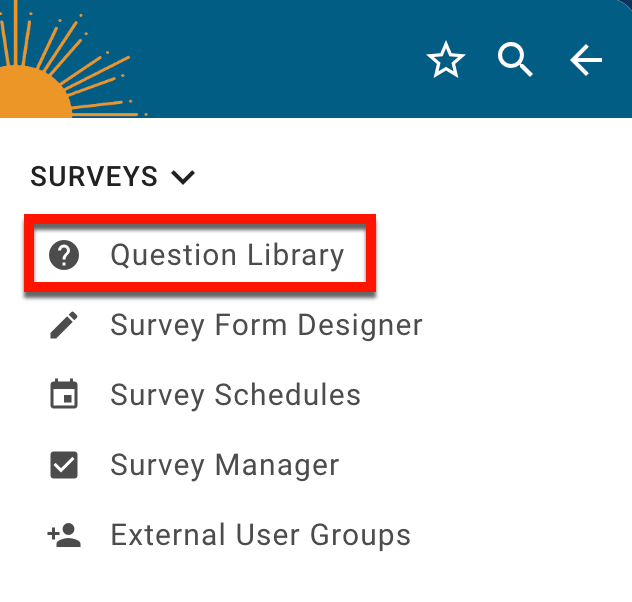Click the question mark circle icon
632x602 pixels.
64,256
